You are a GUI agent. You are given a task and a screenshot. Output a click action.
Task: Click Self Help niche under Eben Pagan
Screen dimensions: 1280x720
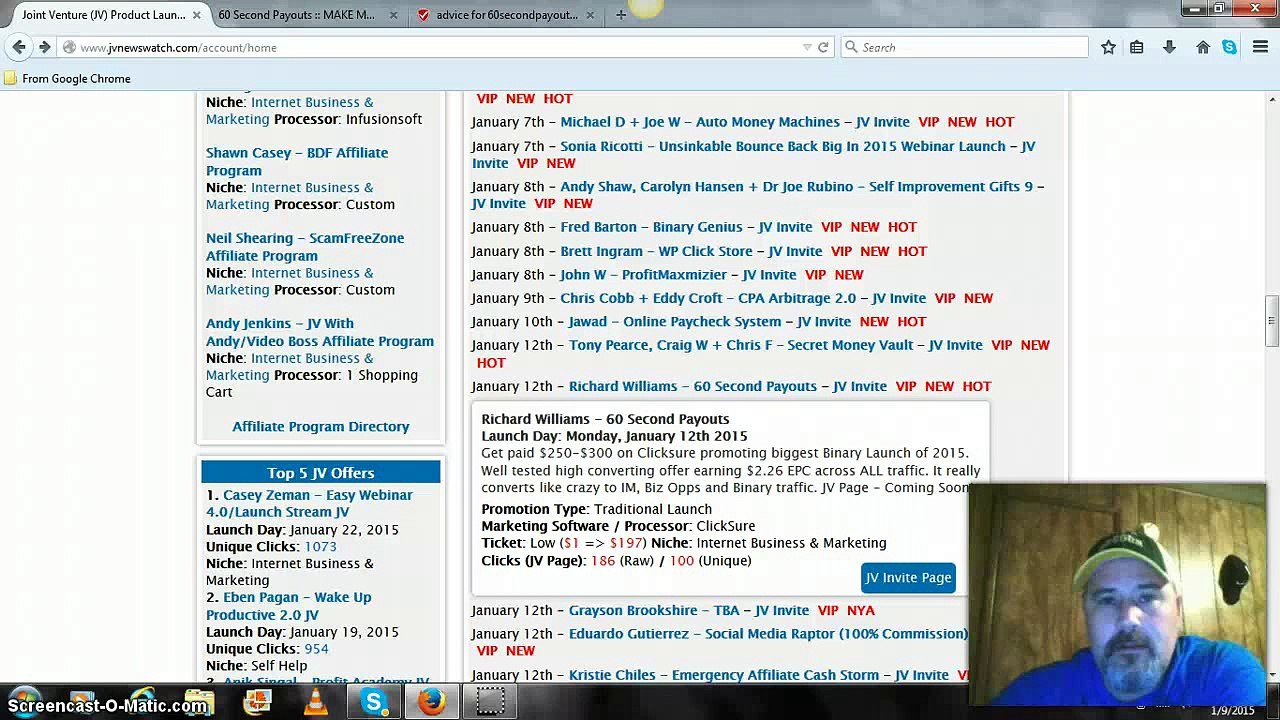click(x=279, y=666)
